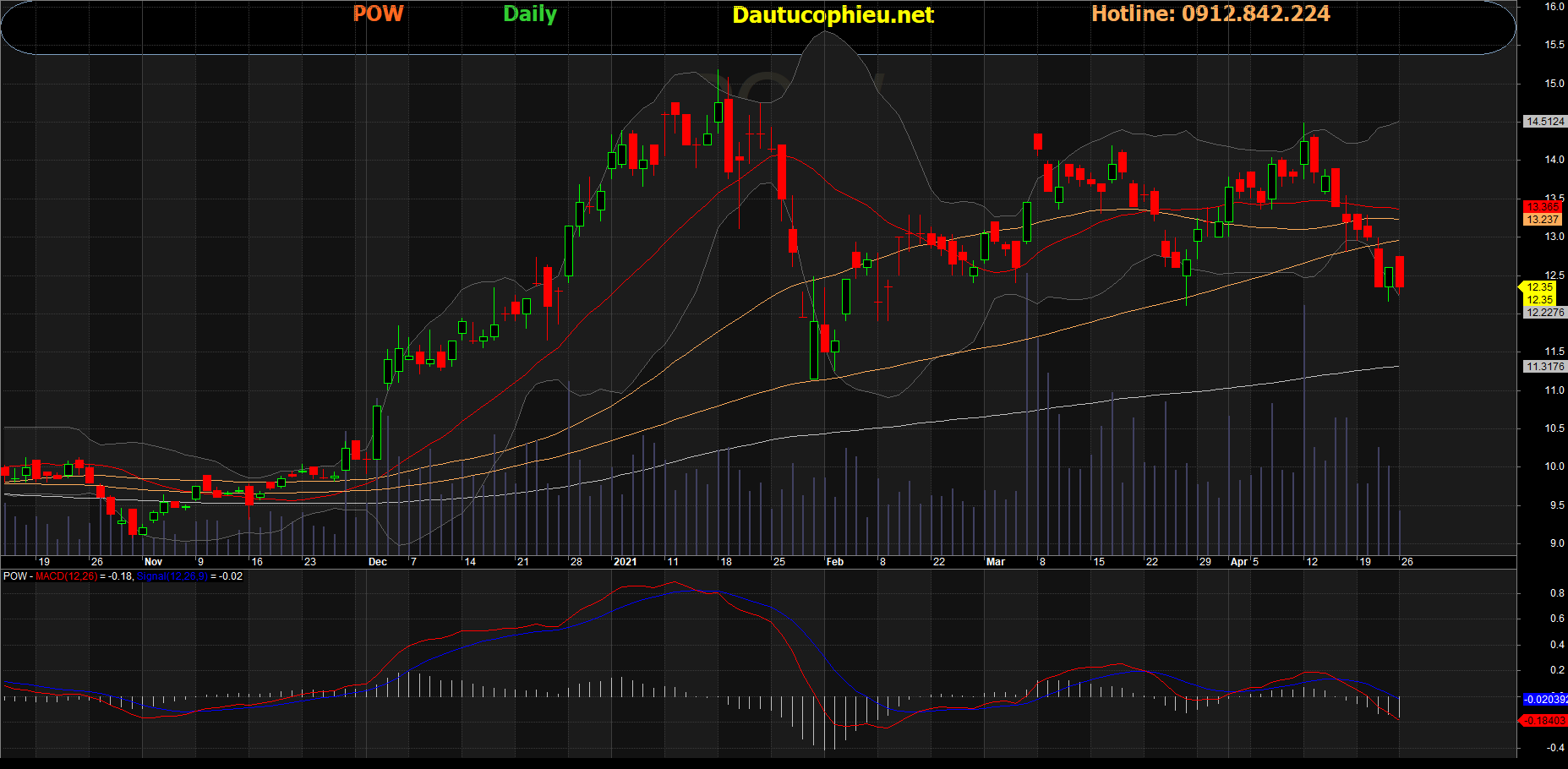Click the 11.3176 moving average price tag
This screenshot has height=769, width=1568.
pyautogui.click(x=1544, y=367)
